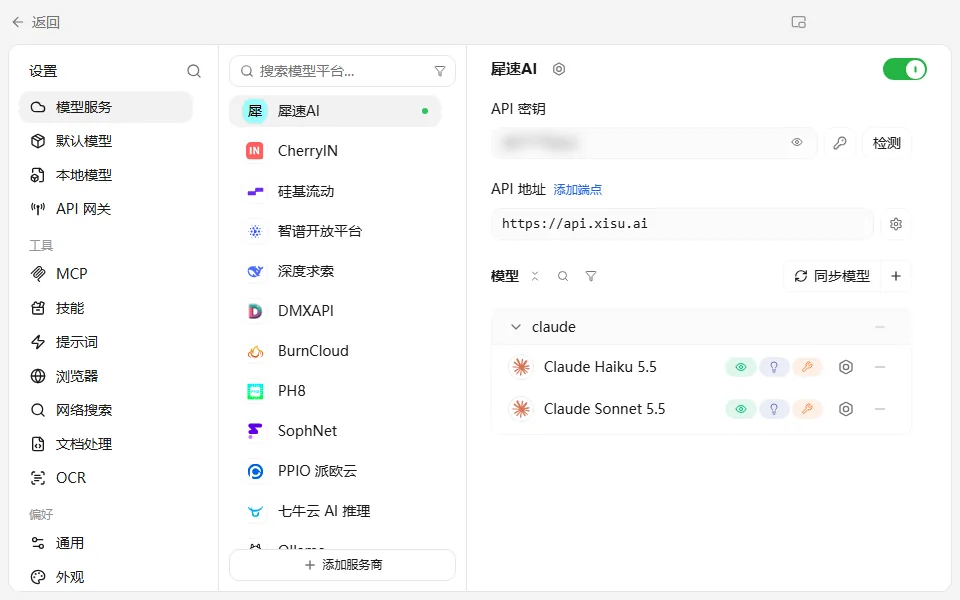
Task: Select PH8 provider
Action: [x=336, y=391]
